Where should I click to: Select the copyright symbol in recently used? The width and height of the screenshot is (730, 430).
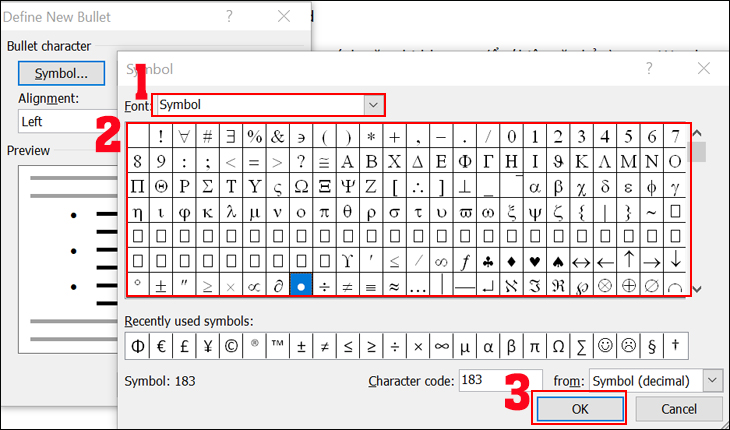(x=231, y=346)
